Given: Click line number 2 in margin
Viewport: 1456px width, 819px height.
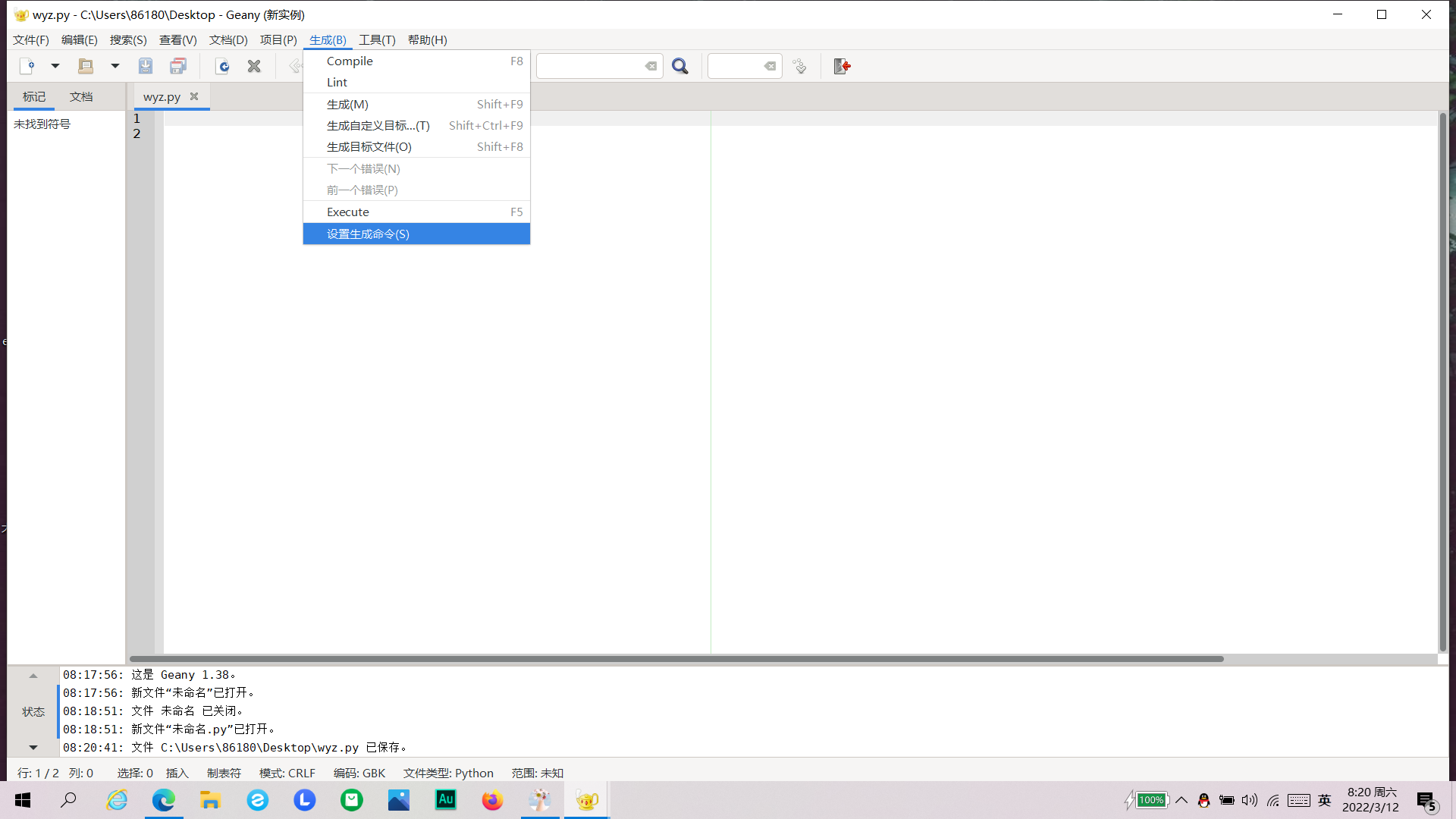Looking at the screenshot, I should (136, 133).
